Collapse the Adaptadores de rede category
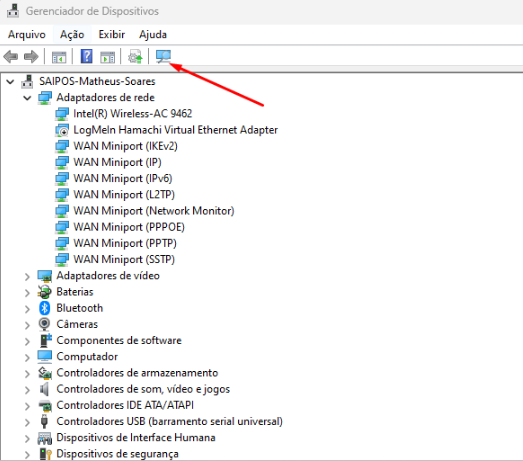The height and width of the screenshot is (461, 523). coord(27,98)
